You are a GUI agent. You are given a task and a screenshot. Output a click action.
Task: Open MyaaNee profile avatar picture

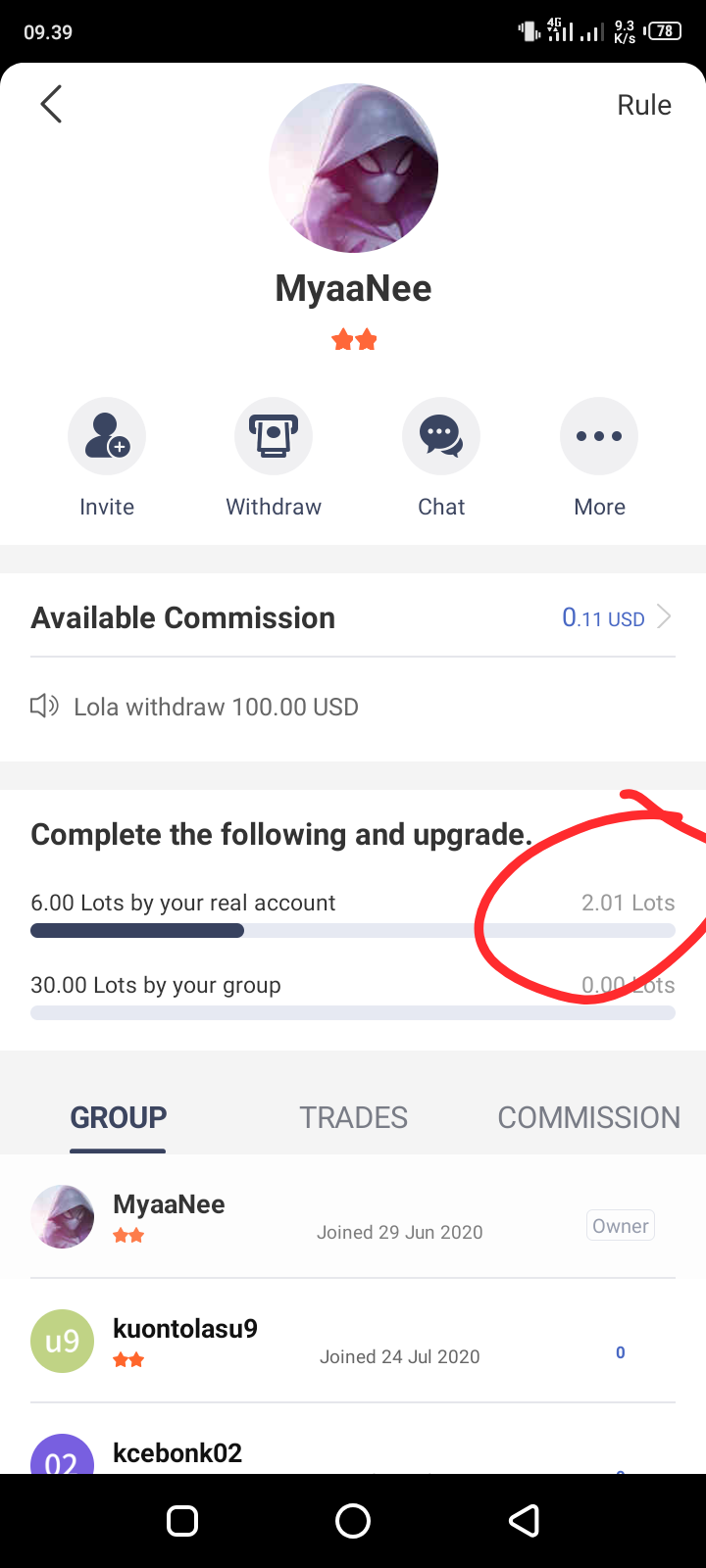[353, 168]
